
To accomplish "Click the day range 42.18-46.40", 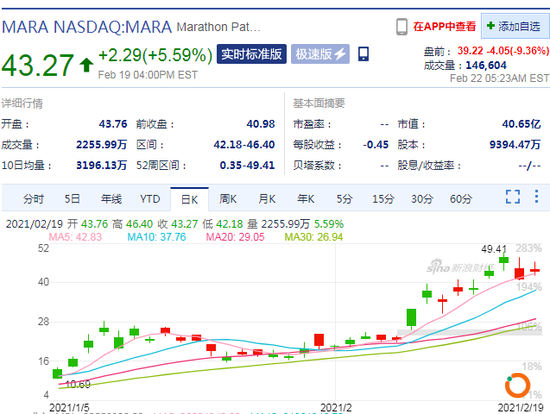I will coord(244,145).
